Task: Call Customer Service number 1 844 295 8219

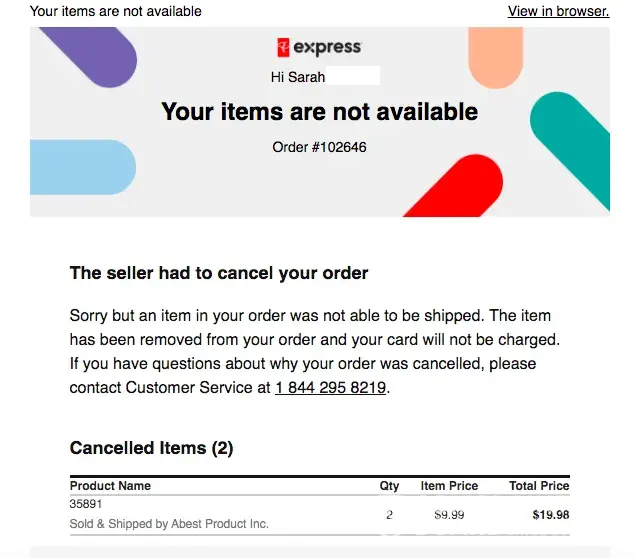Action: click(330, 387)
